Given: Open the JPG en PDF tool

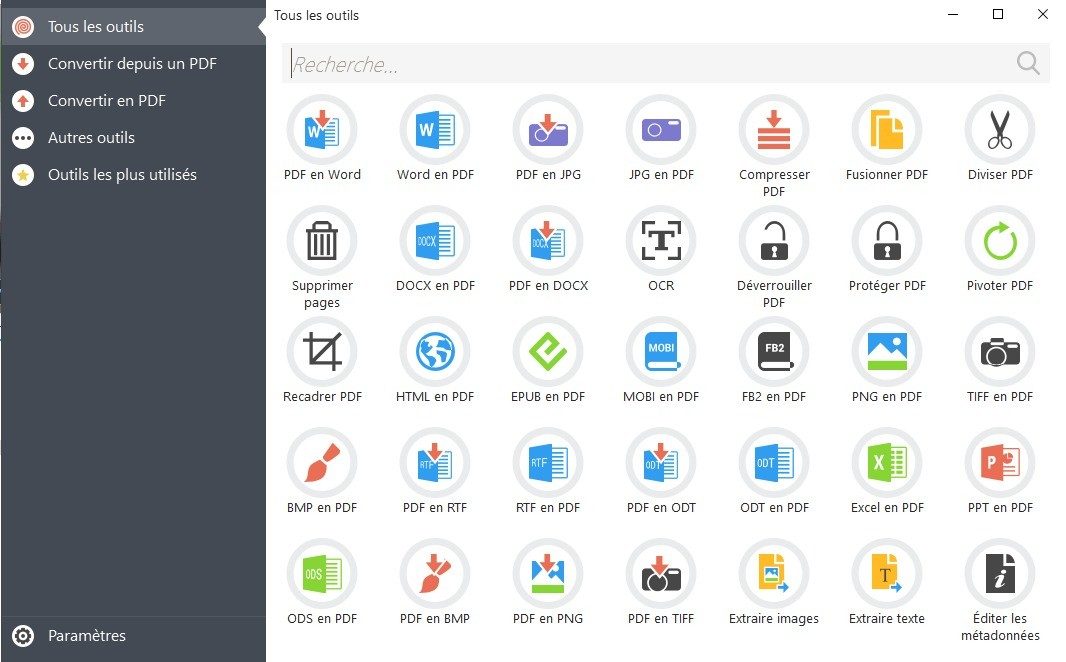Looking at the screenshot, I should 661,130.
